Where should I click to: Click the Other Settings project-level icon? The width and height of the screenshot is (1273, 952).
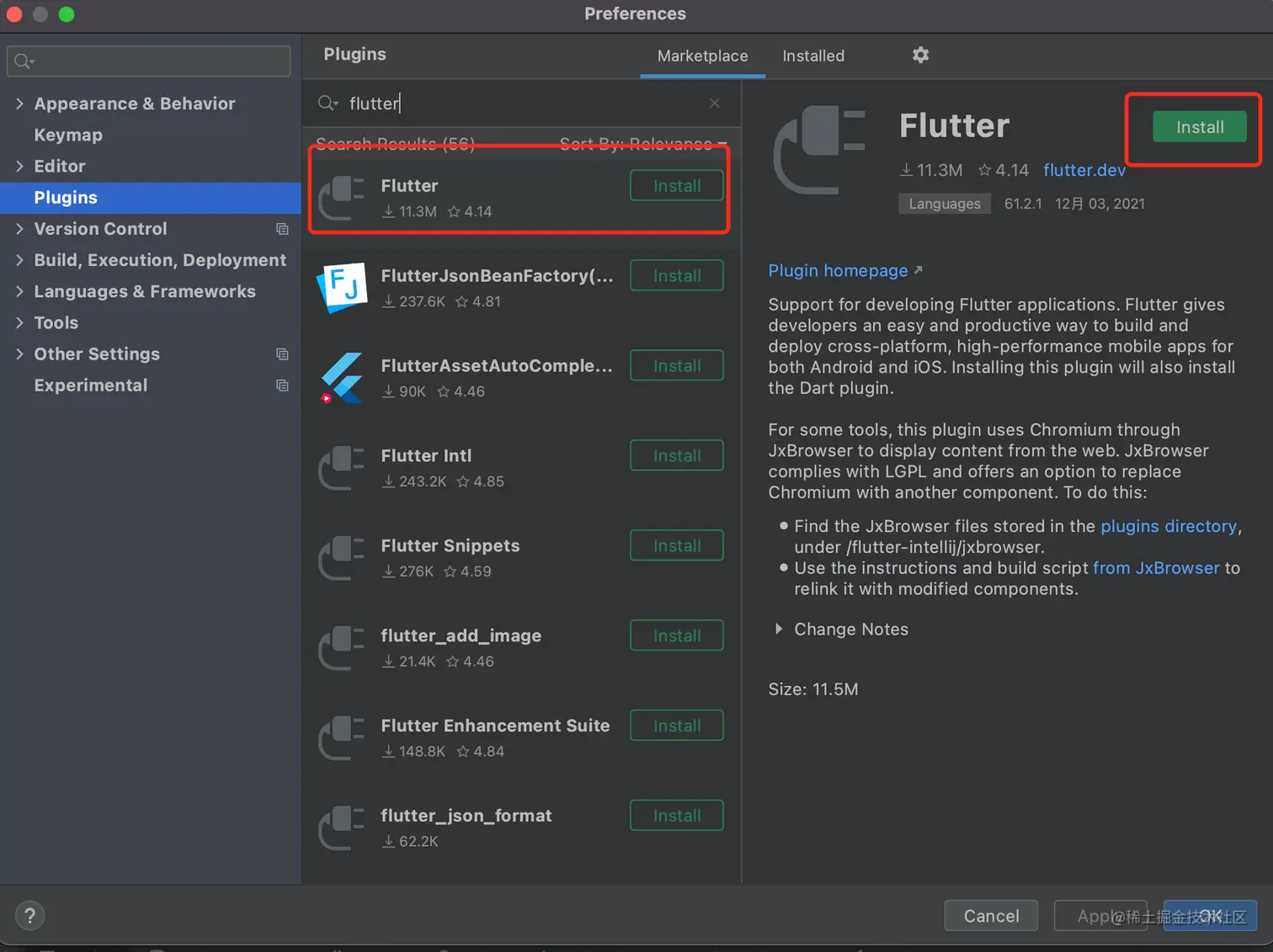pyautogui.click(x=282, y=354)
